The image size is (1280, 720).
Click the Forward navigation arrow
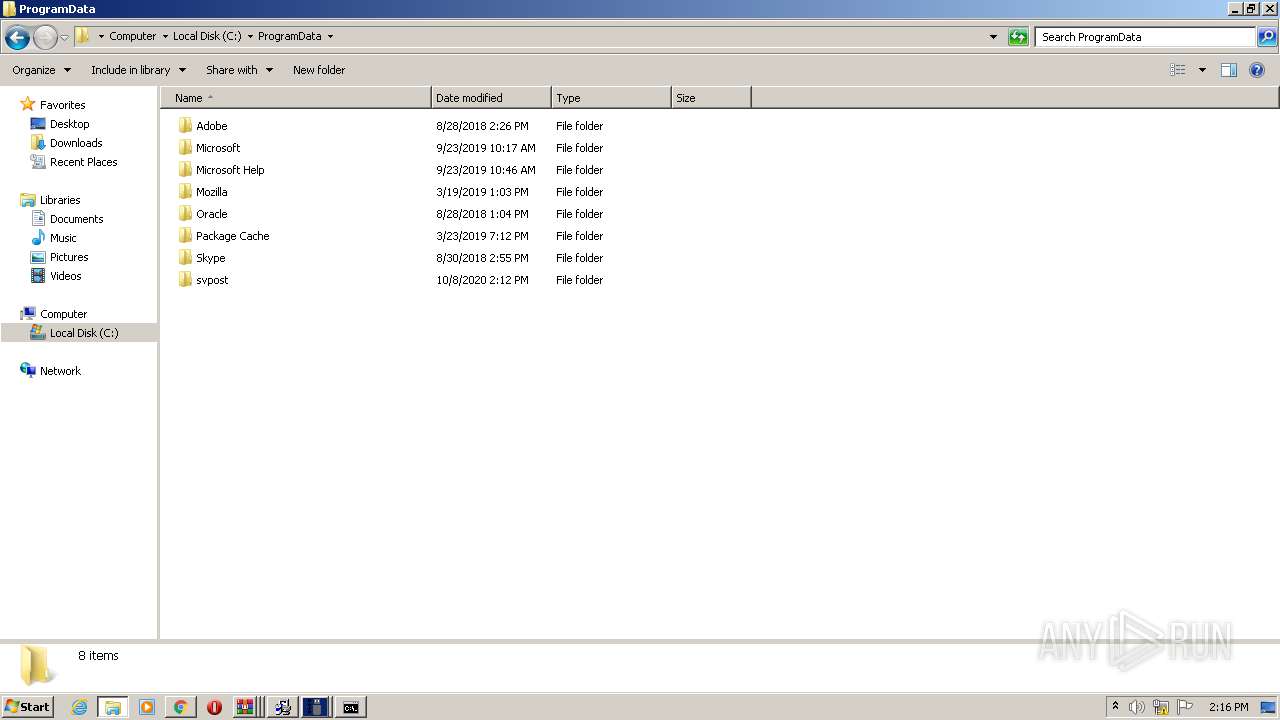click(45, 38)
